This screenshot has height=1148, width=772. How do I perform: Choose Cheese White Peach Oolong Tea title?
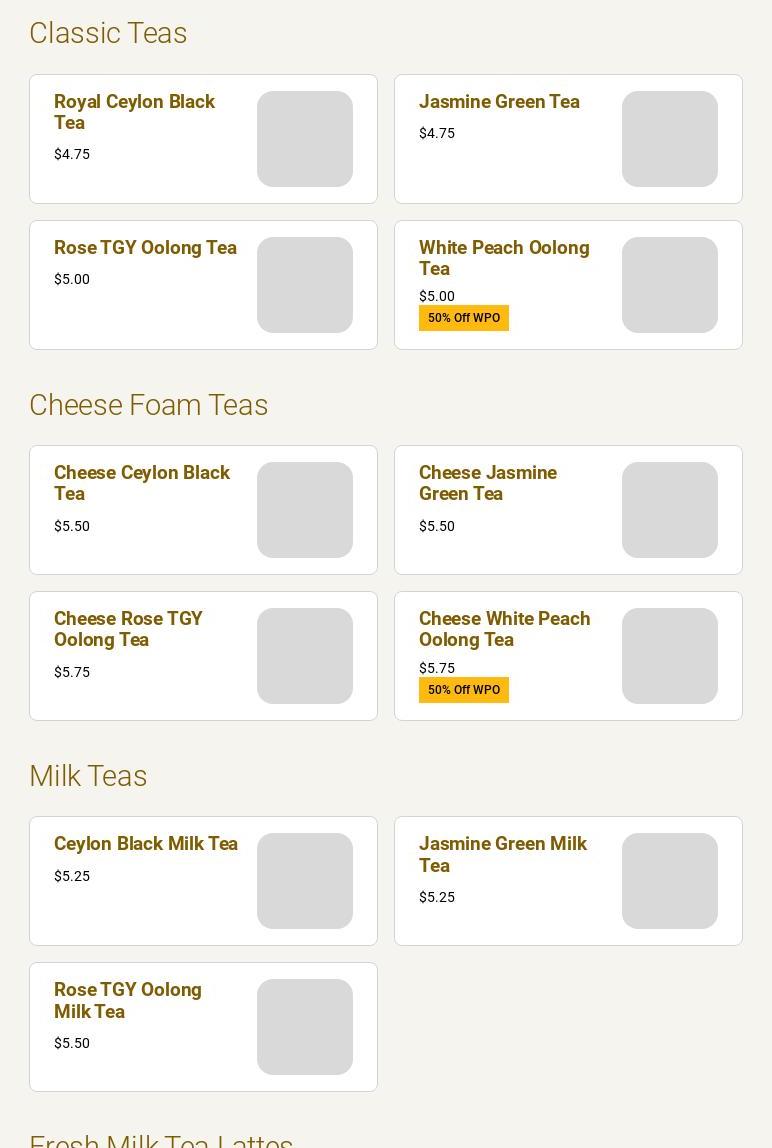[x=505, y=629]
